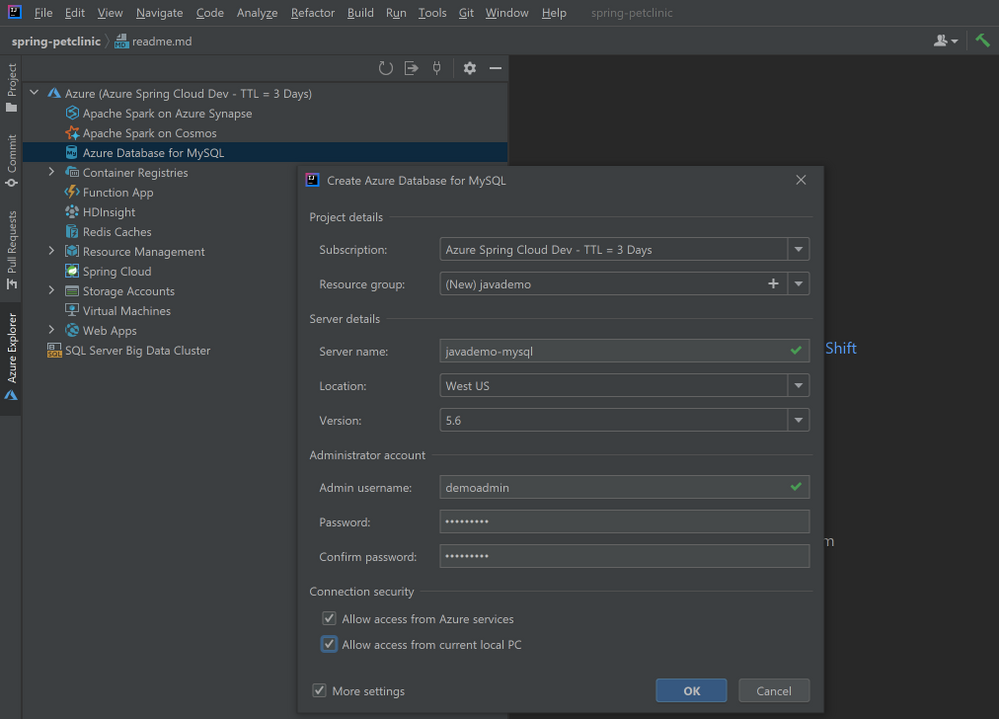The height and width of the screenshot is (719, 999).
Task: Open the File menu
Action: pyautogui.click(x=43, y=13)
